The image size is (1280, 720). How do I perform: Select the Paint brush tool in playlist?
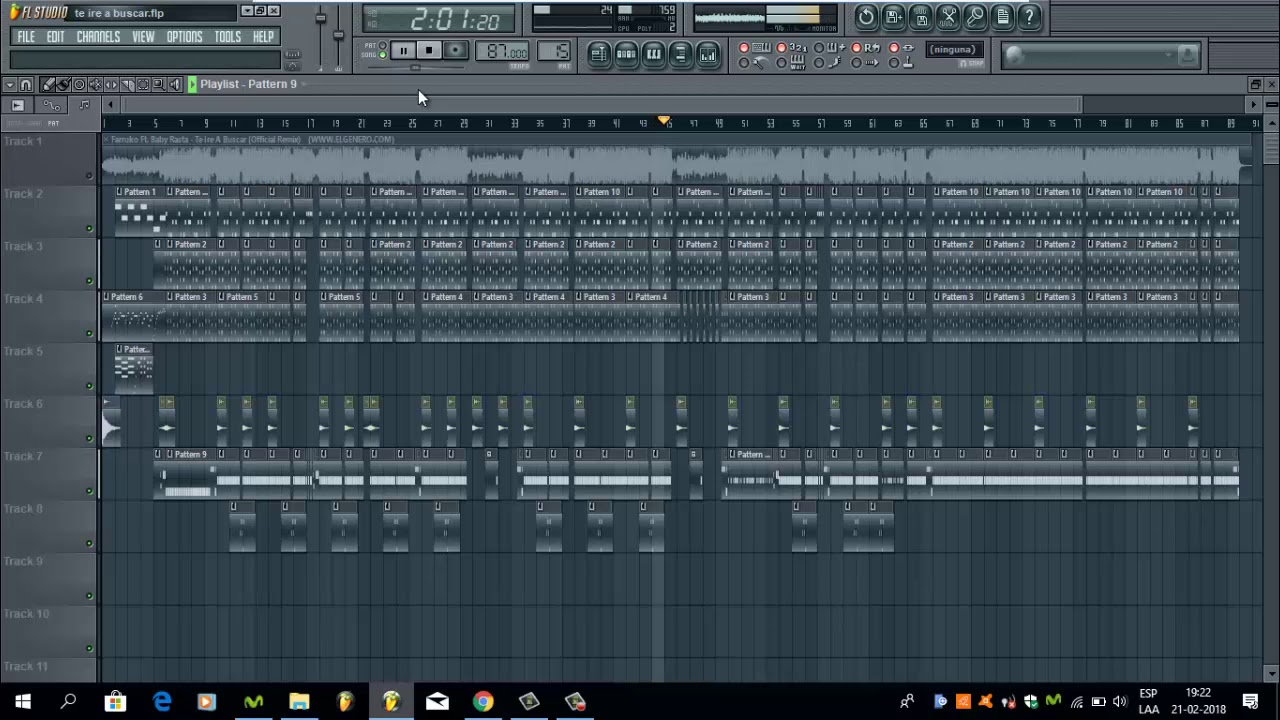point(63,85)
